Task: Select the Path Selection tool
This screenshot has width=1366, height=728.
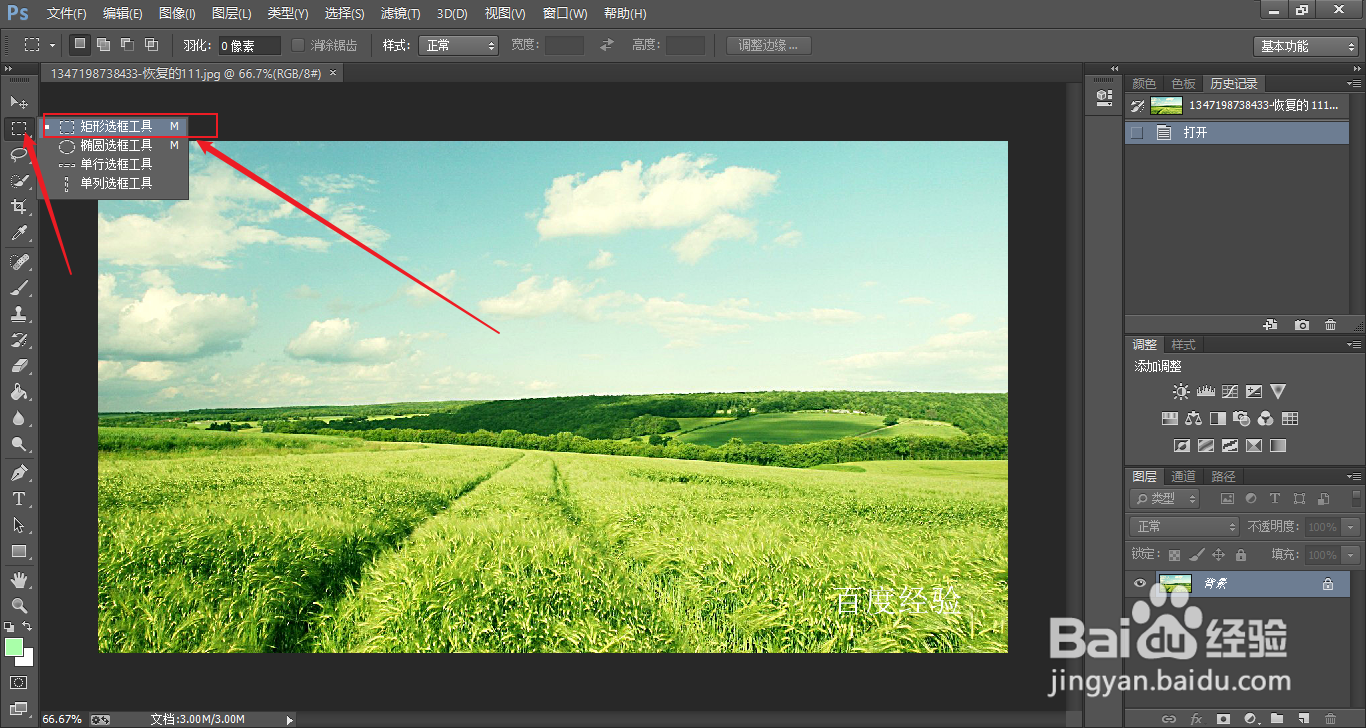Action: point(18,525)
